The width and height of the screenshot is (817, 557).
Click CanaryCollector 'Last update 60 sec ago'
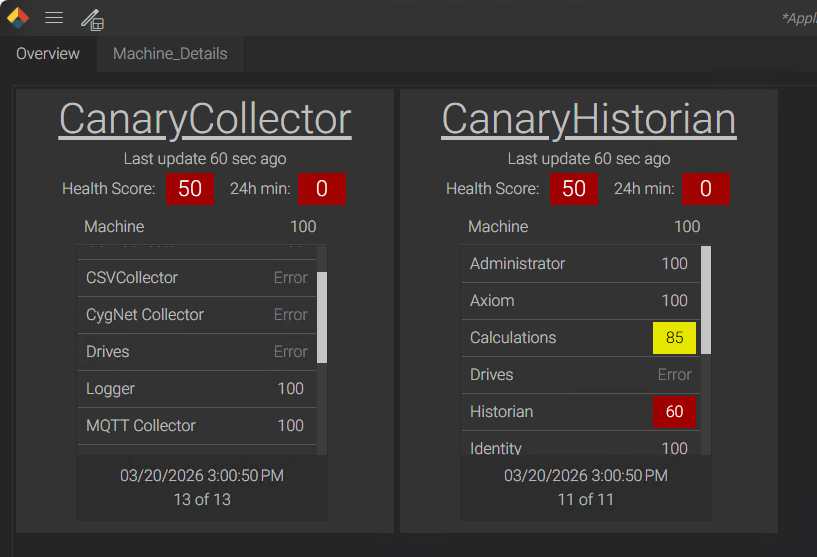click(x=205, y=159)
